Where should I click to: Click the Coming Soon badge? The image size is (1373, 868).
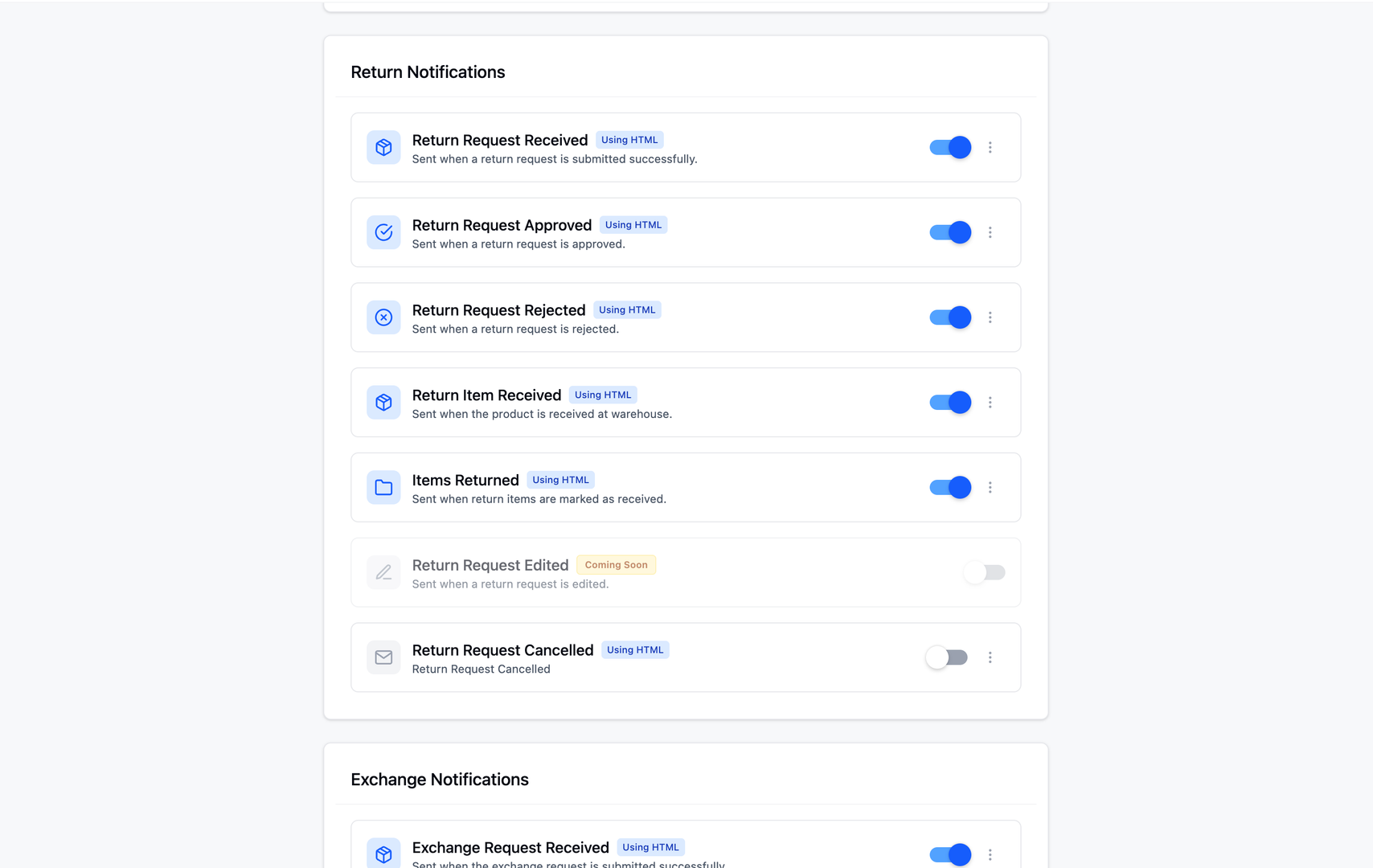(616, 565)
